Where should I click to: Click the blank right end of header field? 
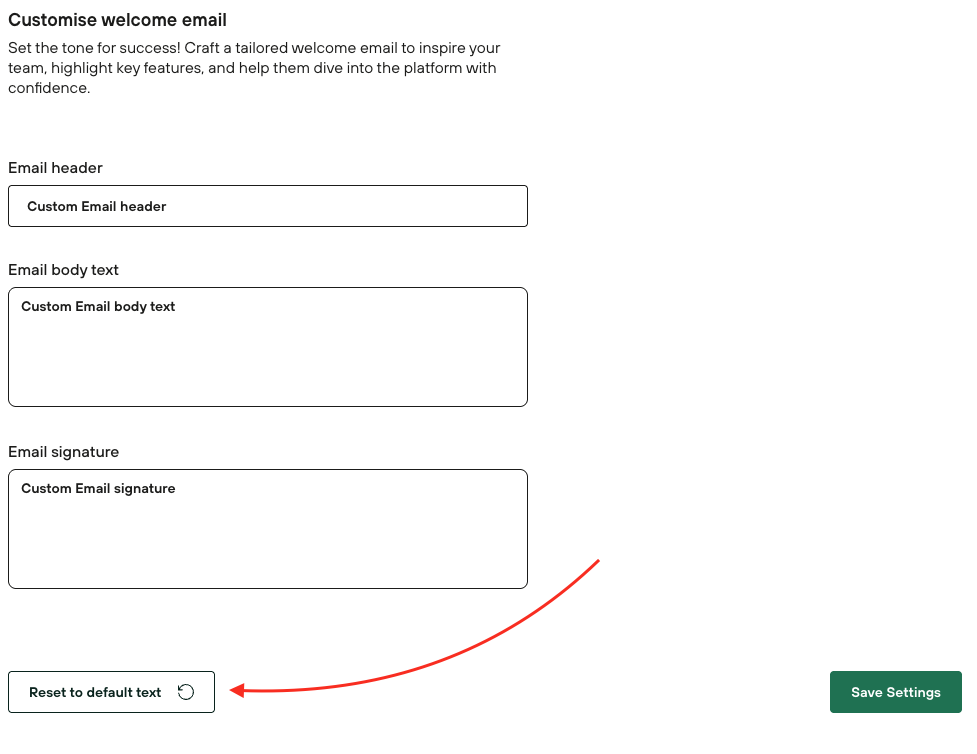[x=480, y=206]
